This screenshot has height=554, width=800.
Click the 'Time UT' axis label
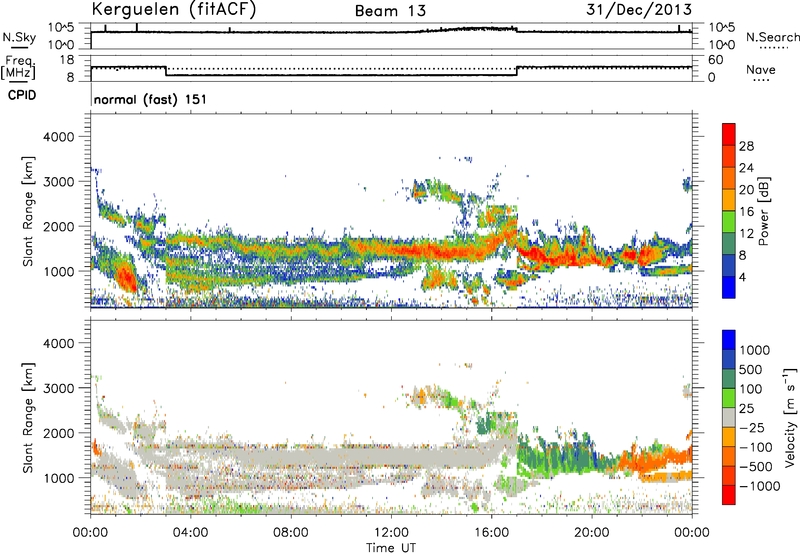tap(391, 548)
